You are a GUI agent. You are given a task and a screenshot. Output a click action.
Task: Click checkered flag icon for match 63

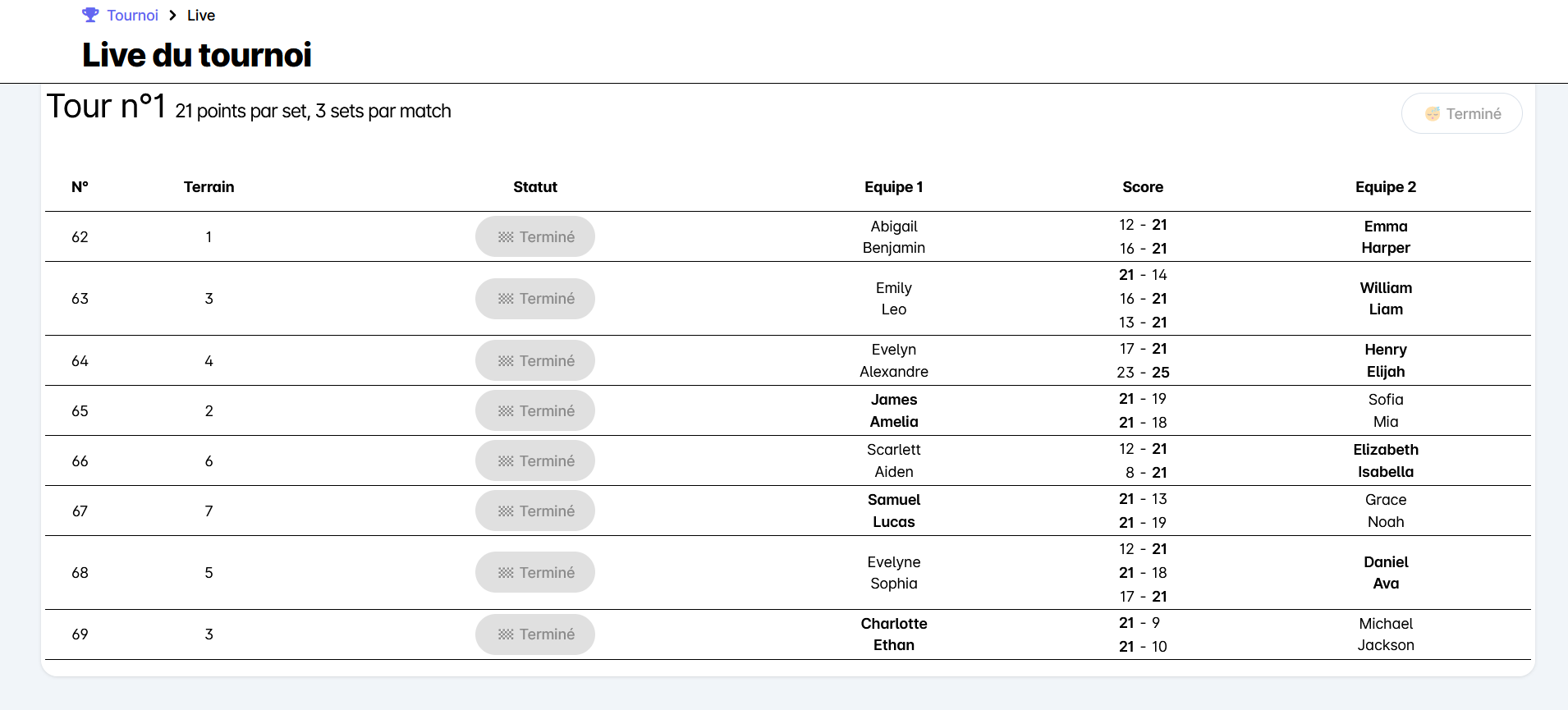click(x=506, y=299)
